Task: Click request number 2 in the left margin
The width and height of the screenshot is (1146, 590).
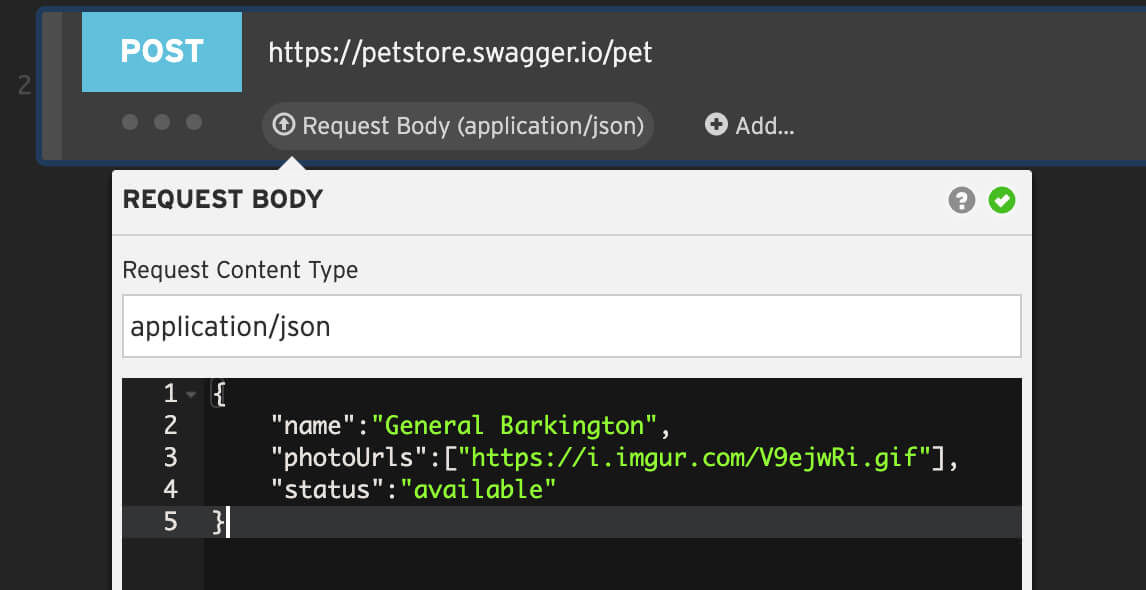Action: (22, 85)
